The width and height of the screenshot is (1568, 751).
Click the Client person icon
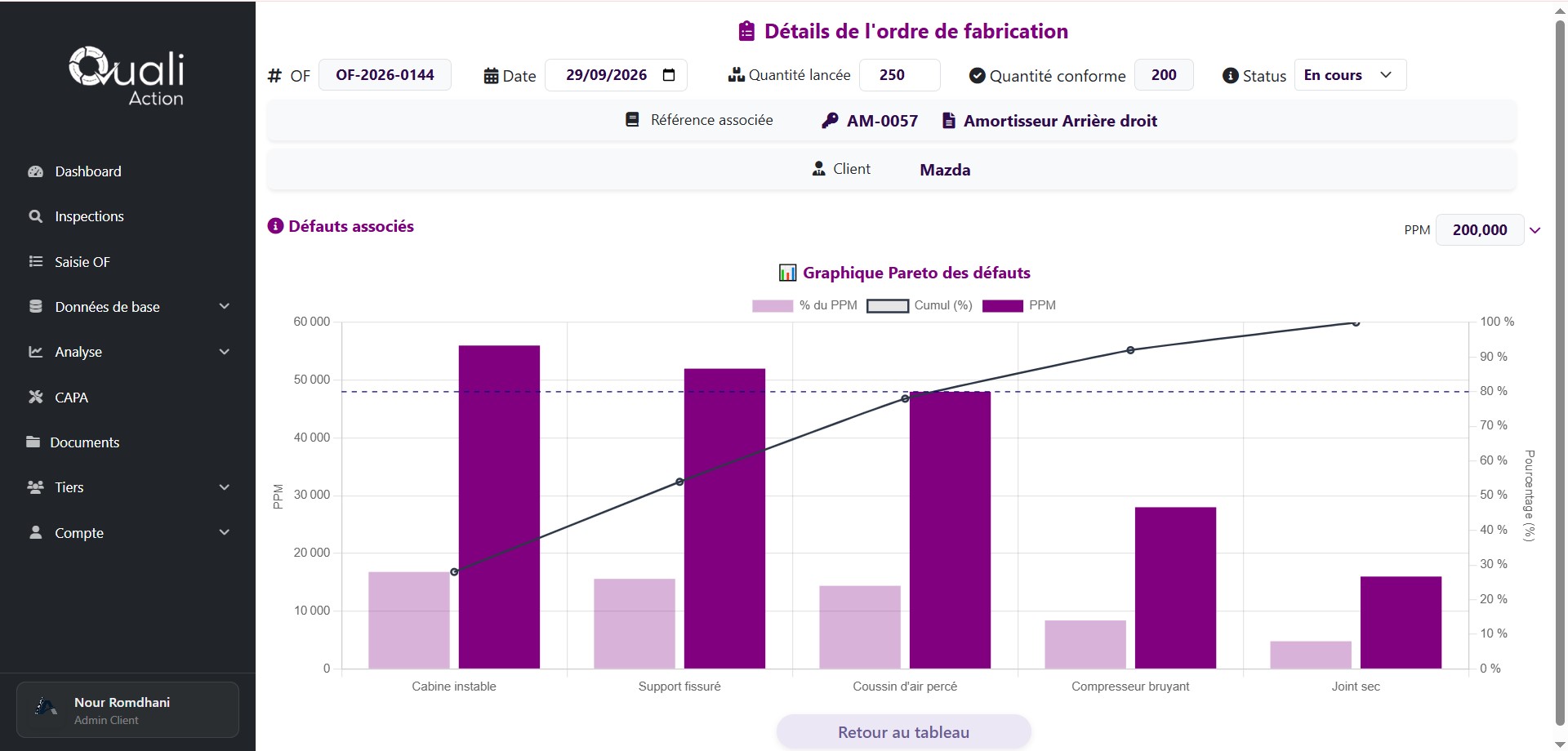tap(818, 169)
